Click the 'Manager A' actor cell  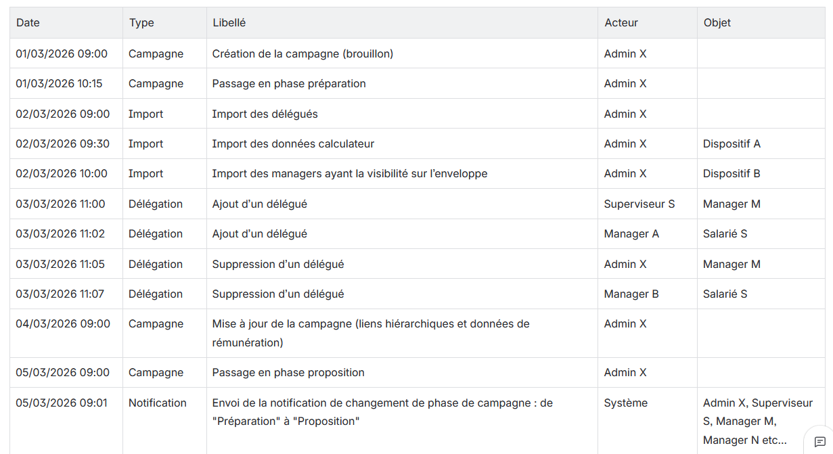pyautogui.click(x=631, y=234)
